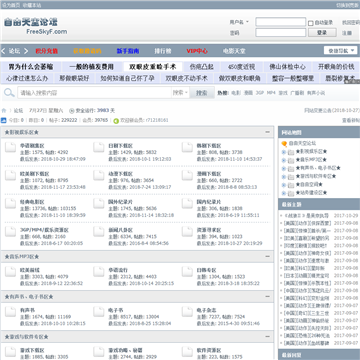Click the forum icon next to 经典电影区
Screen dimensions: 360x360
click(x=10, y=203)
